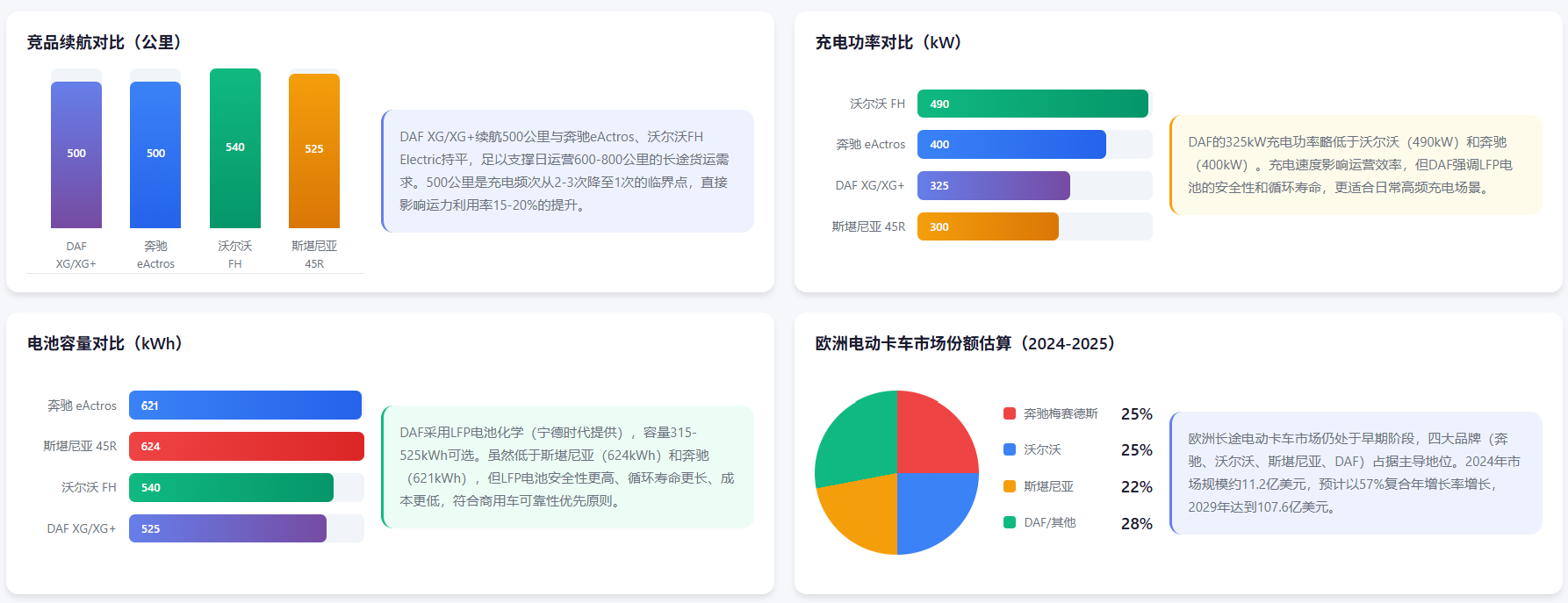The width and height of the screenshot is (1568, 603).
Task: Select the 300 kW 斯堪尼亚 45R charging bar
Action: click(988, 226)
